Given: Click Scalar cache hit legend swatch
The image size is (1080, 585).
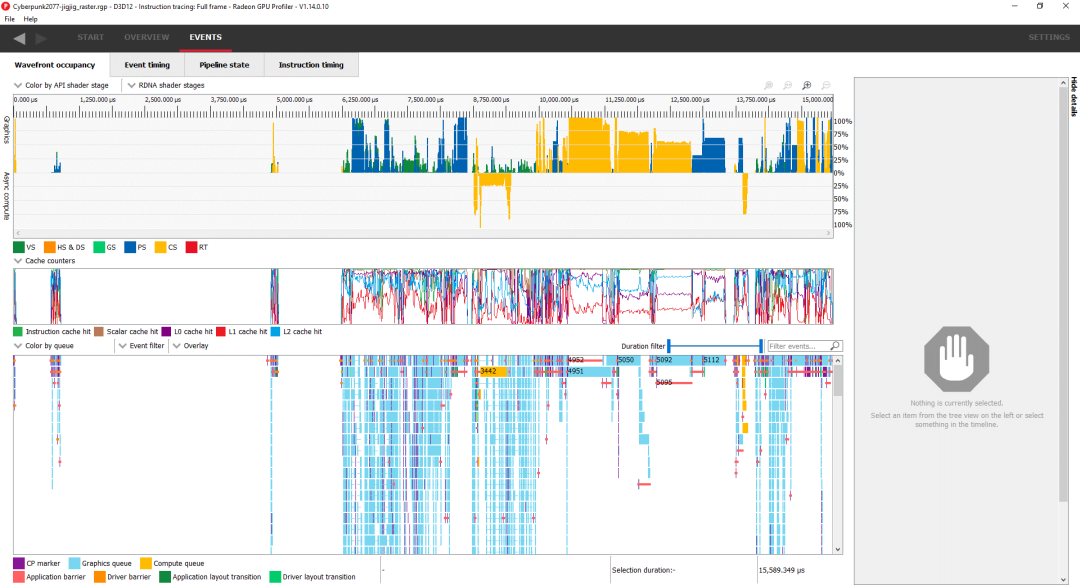Looking at the screenshot, I should tap(98, 331).
